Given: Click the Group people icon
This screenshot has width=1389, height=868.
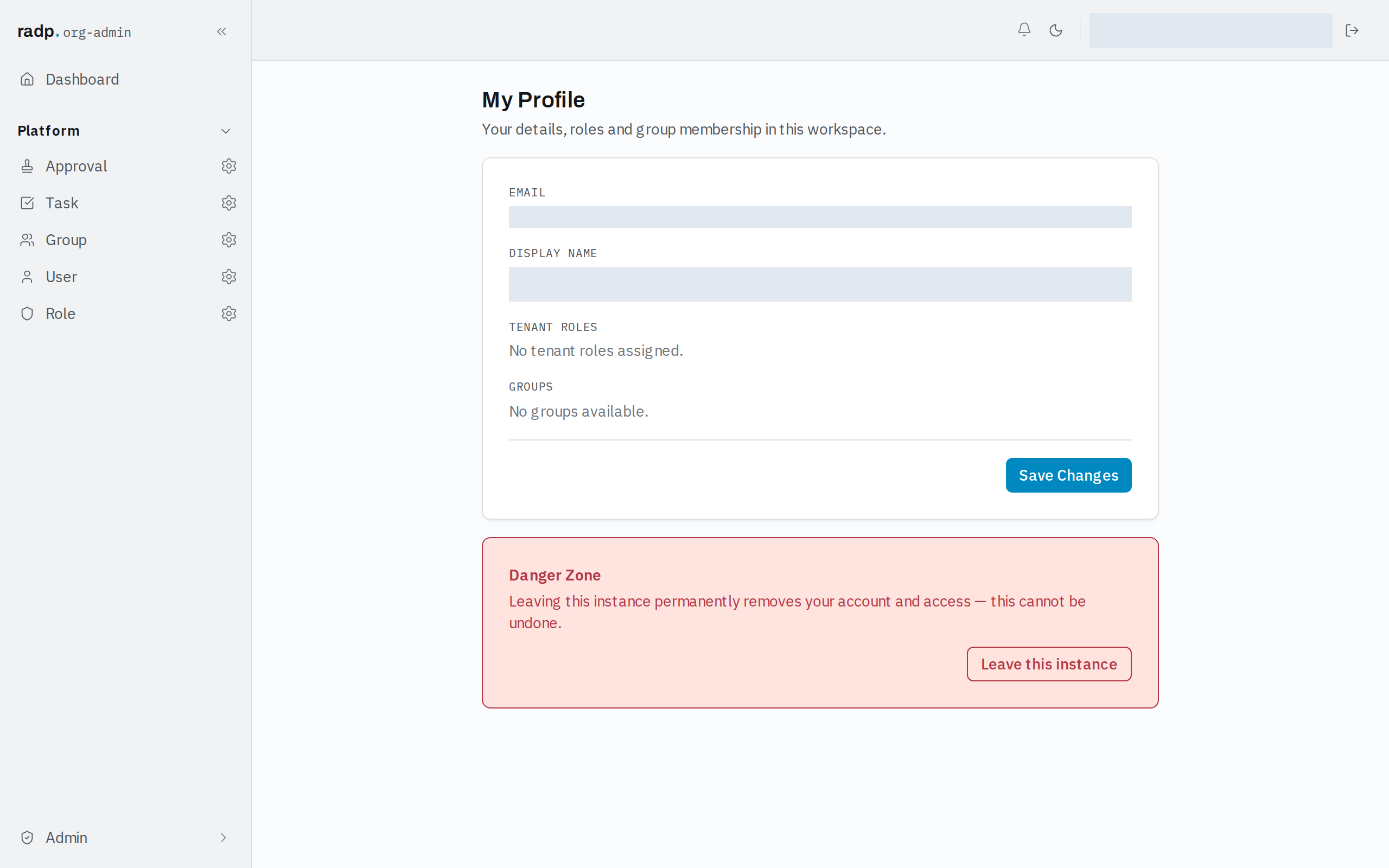Looking at the screenshot, I should click(x=27, y=239).
